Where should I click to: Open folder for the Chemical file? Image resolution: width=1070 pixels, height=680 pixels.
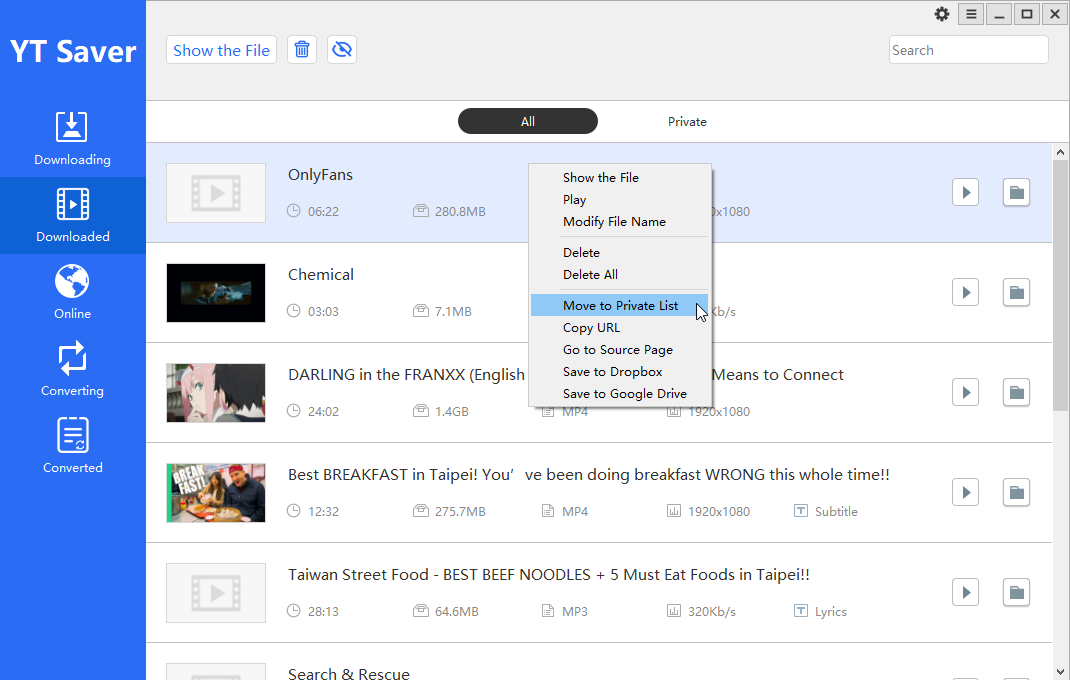(x=1016, y=292)
